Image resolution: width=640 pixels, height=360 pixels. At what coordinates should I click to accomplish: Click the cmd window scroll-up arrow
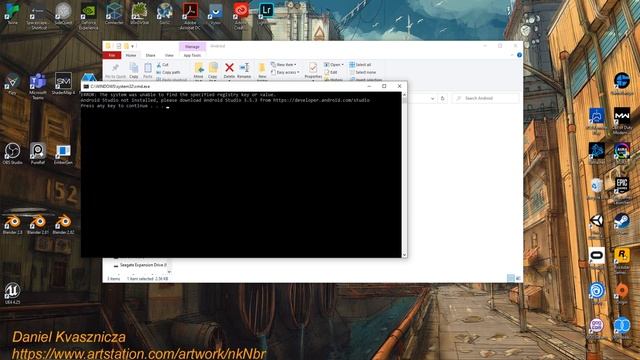(404, 94)
